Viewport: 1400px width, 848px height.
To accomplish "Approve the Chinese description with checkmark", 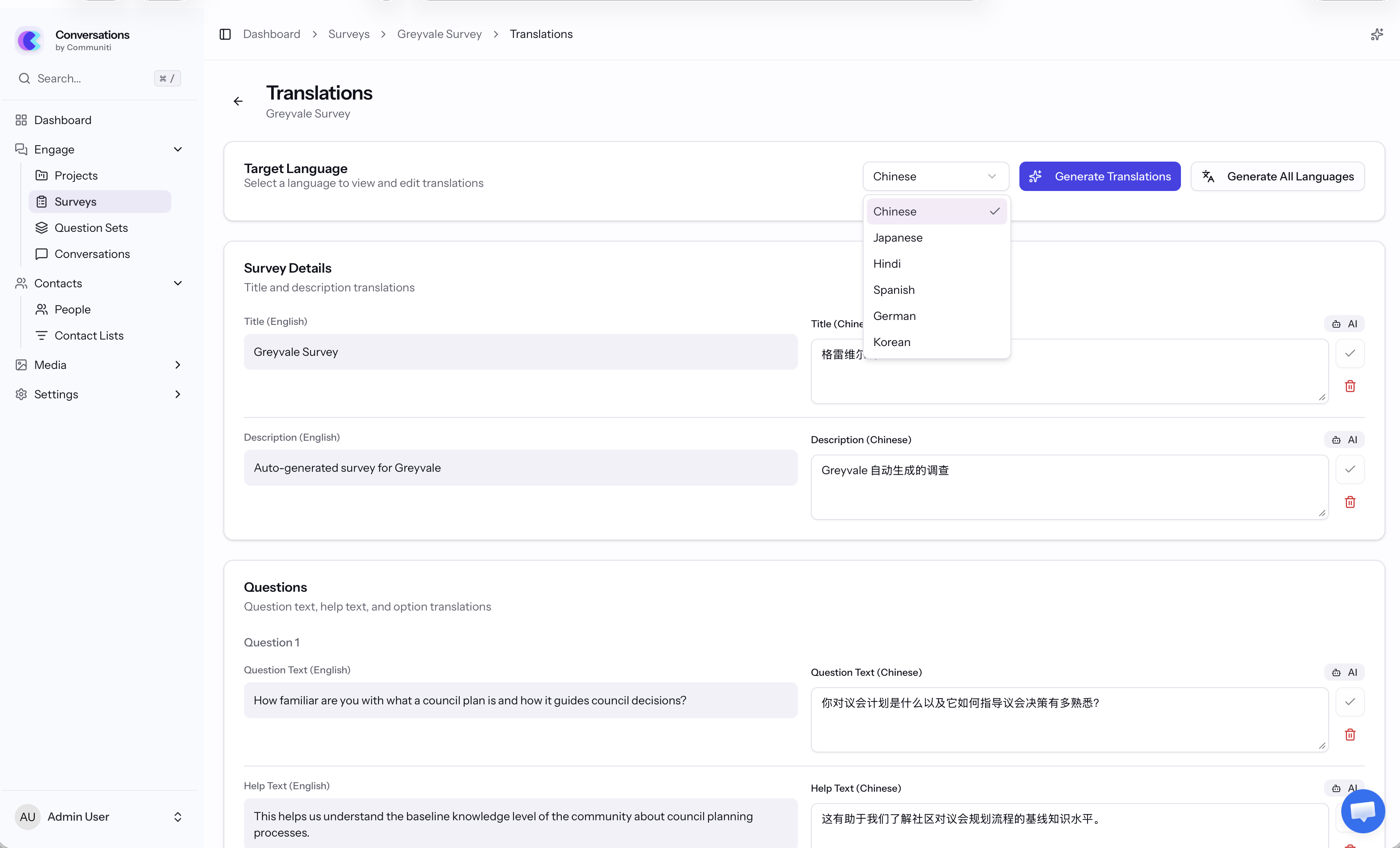I will click(1350, 469).
